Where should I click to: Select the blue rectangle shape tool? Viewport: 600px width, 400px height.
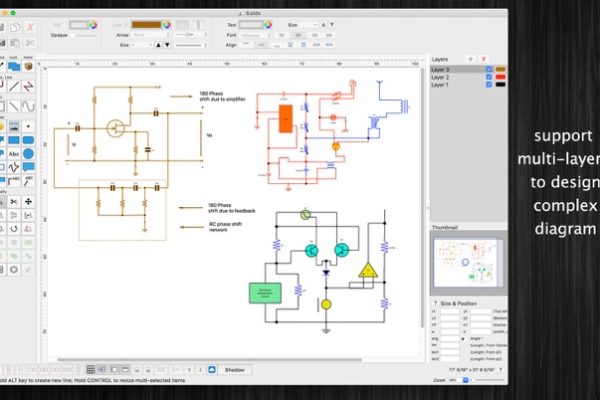(14, 140)
